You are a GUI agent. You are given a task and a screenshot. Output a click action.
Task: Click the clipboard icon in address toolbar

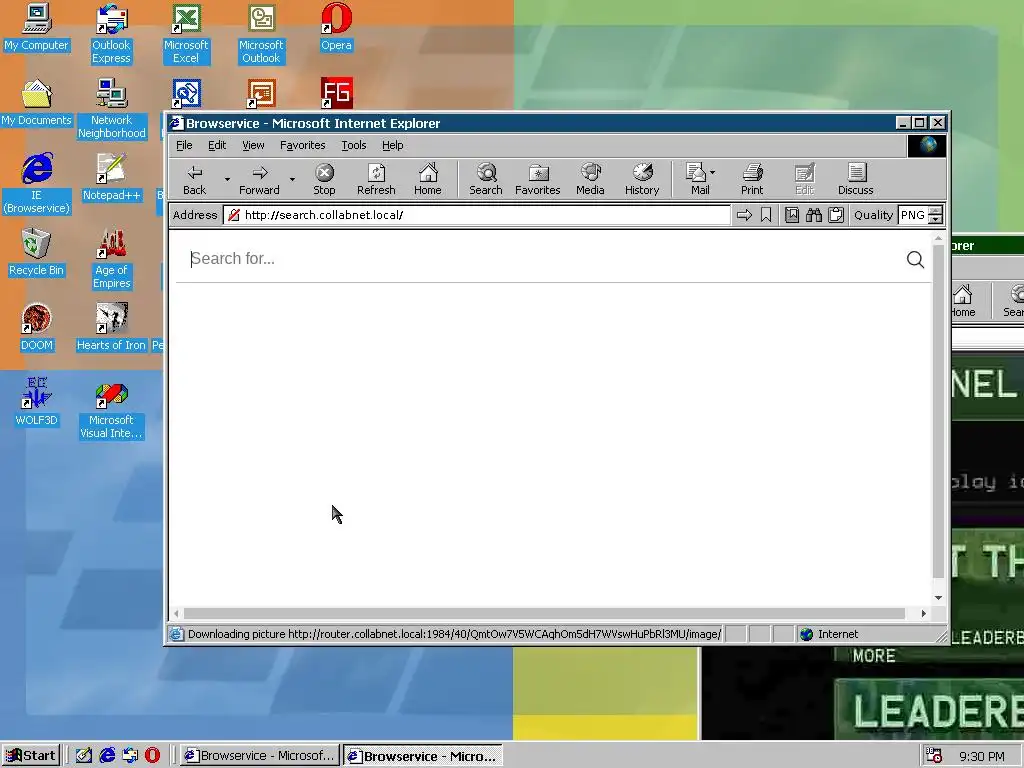[836, 215]
